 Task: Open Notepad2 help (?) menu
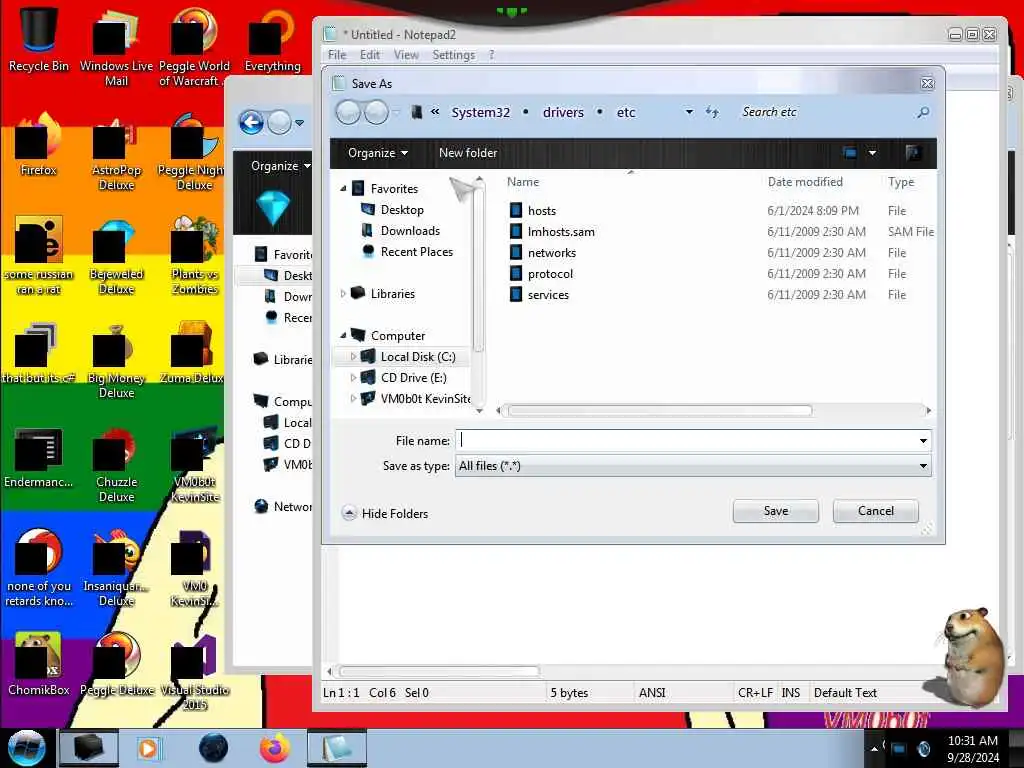(492, 55)
